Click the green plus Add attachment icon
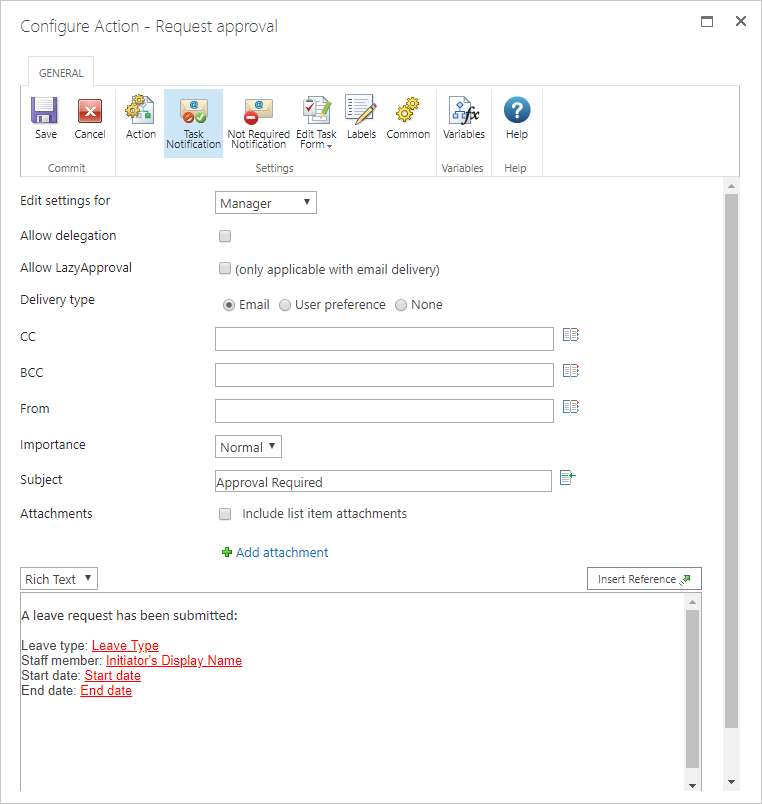This screenshot has width=762, height=804. 227,552
